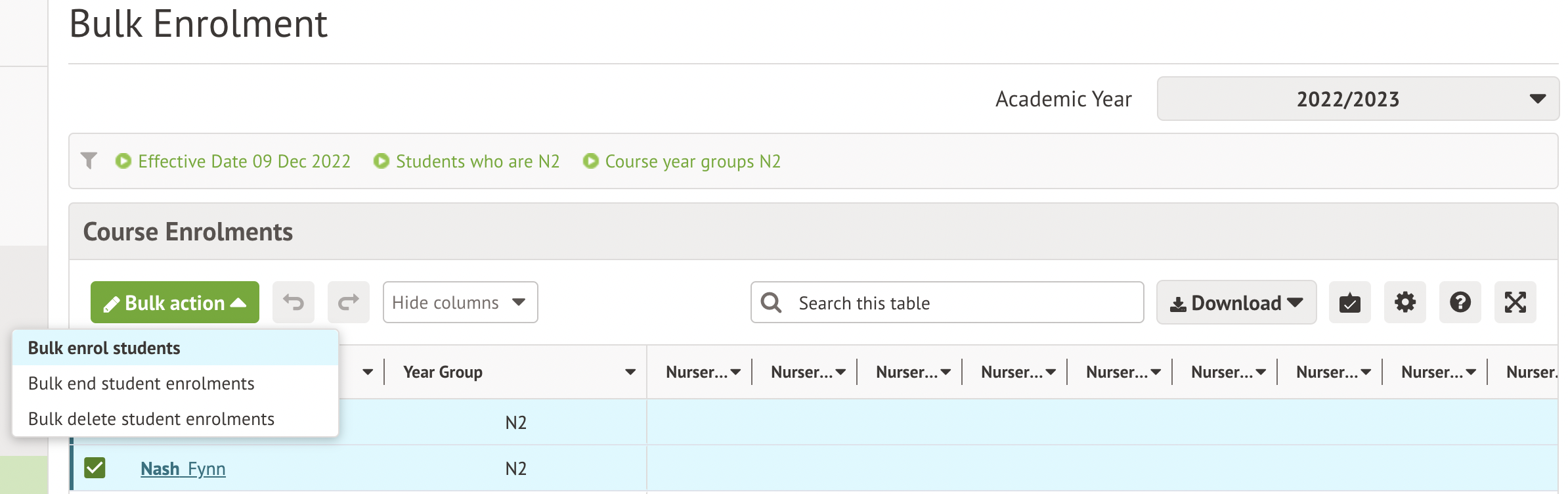Screen dimensions: 1568x494
Task: Edit the Effective Date 09 Dec 2022 filter
Action: (x=244, y=162)
